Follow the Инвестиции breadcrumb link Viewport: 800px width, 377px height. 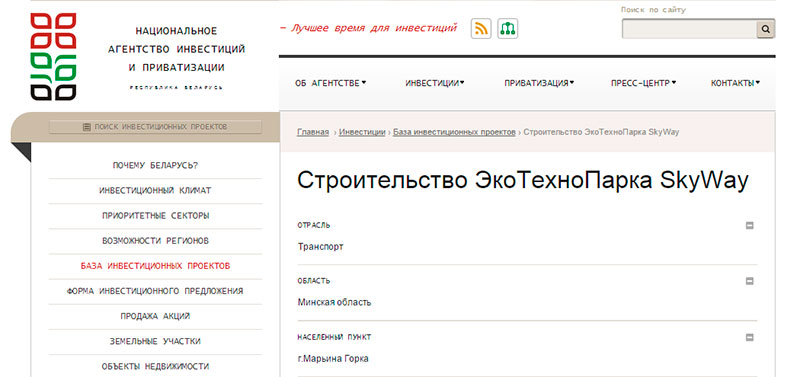[x=362, y=132]
